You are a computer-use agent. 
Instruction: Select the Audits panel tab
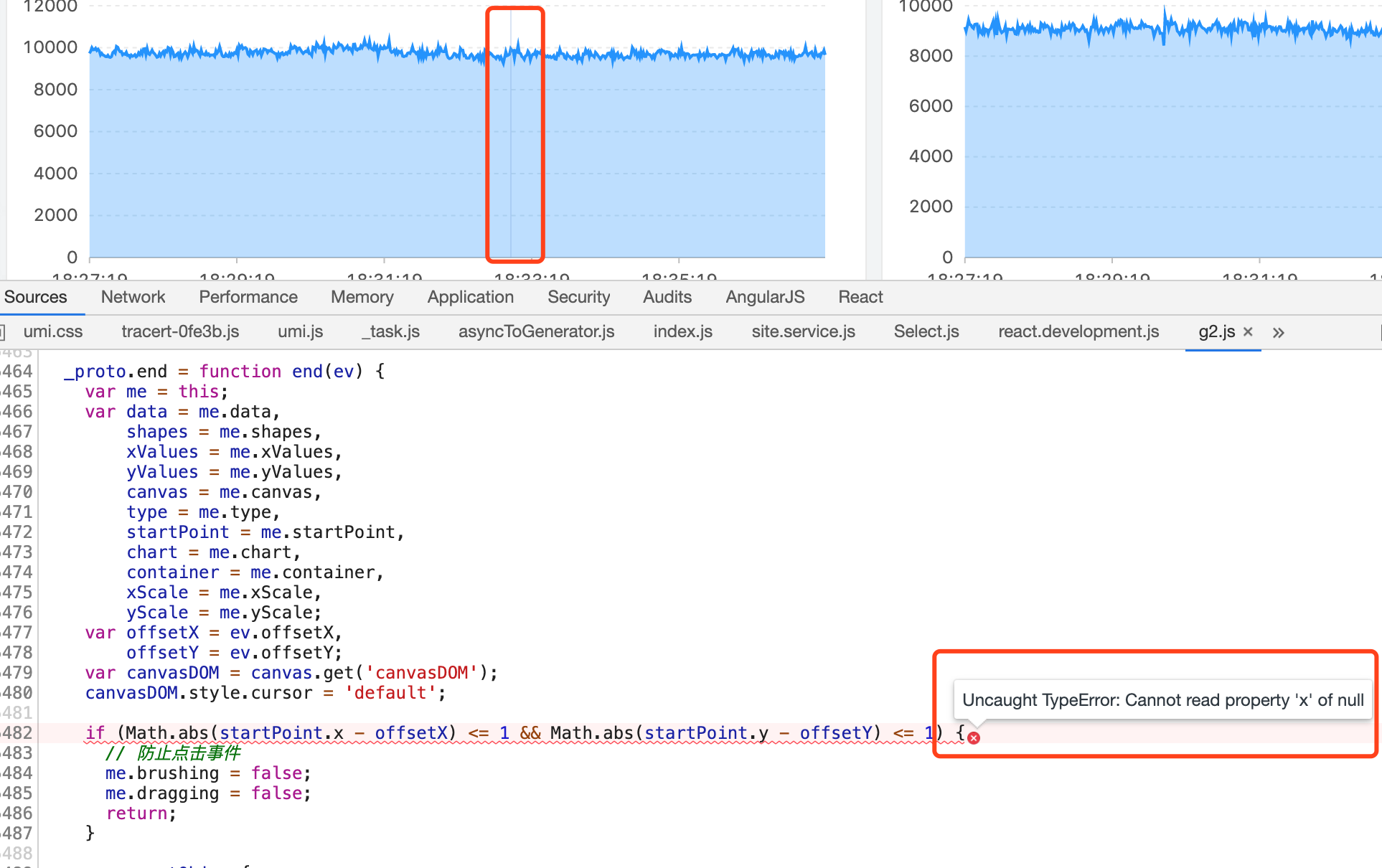[x=667, y=297]
